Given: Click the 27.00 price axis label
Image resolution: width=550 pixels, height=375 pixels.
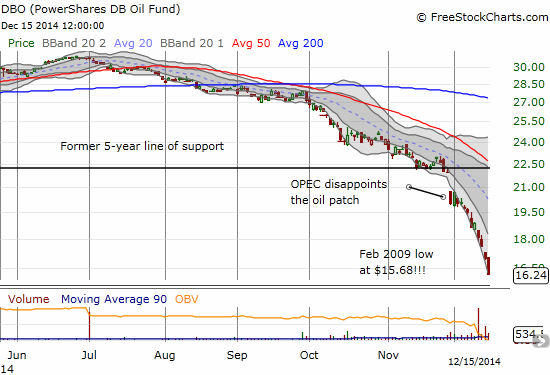Looking at the screenshot, I should pos(529,102).
